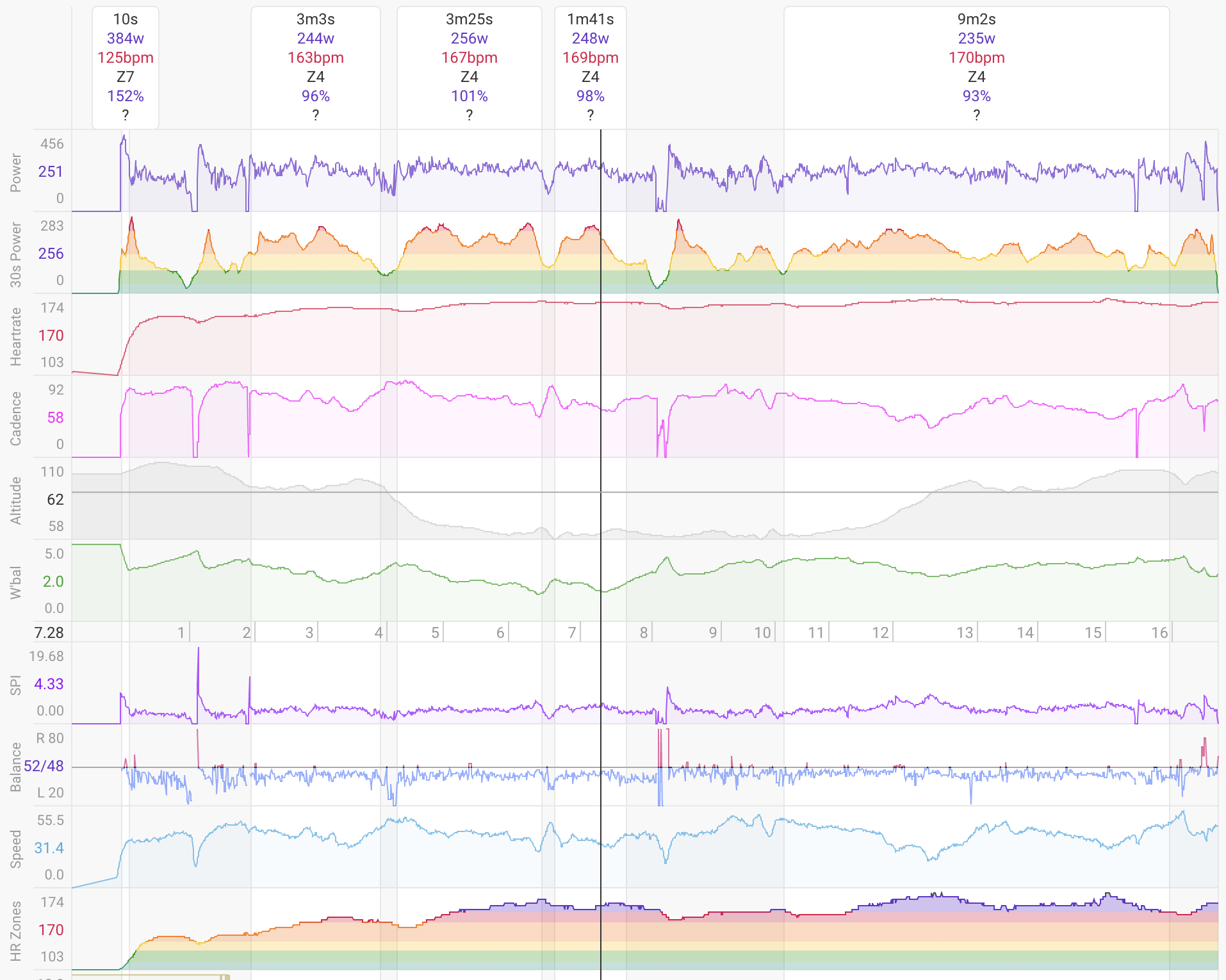The width and height of the screenshot is (1226, 980).
Task: Click the Cadence chart axis label
Action: 16,418
